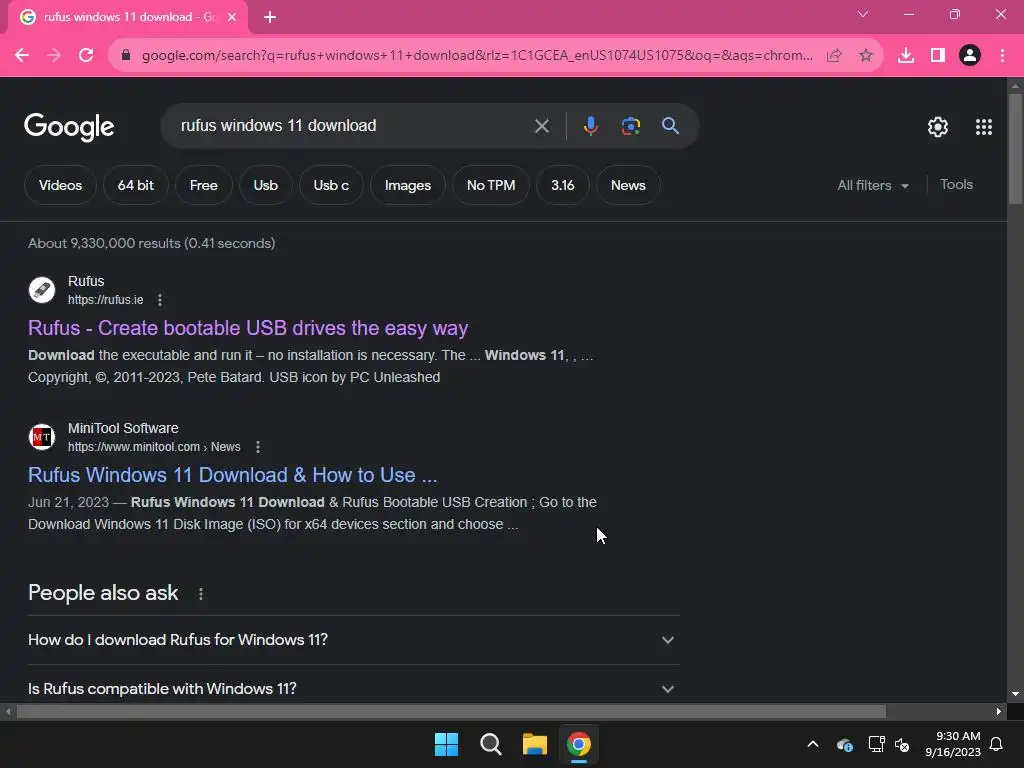Image resolution: width=1024 pixels, height=768 pixels.
Task: Start voice search with the microphone icon
Action: tap(590, 126)
